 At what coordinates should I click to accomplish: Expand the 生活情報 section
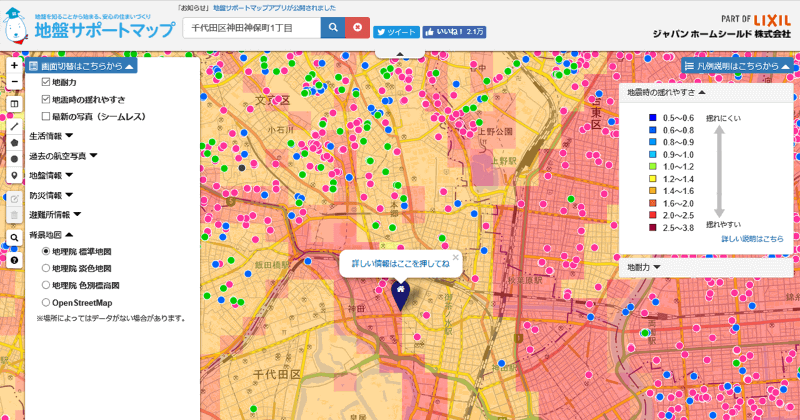tap(64, 135)
